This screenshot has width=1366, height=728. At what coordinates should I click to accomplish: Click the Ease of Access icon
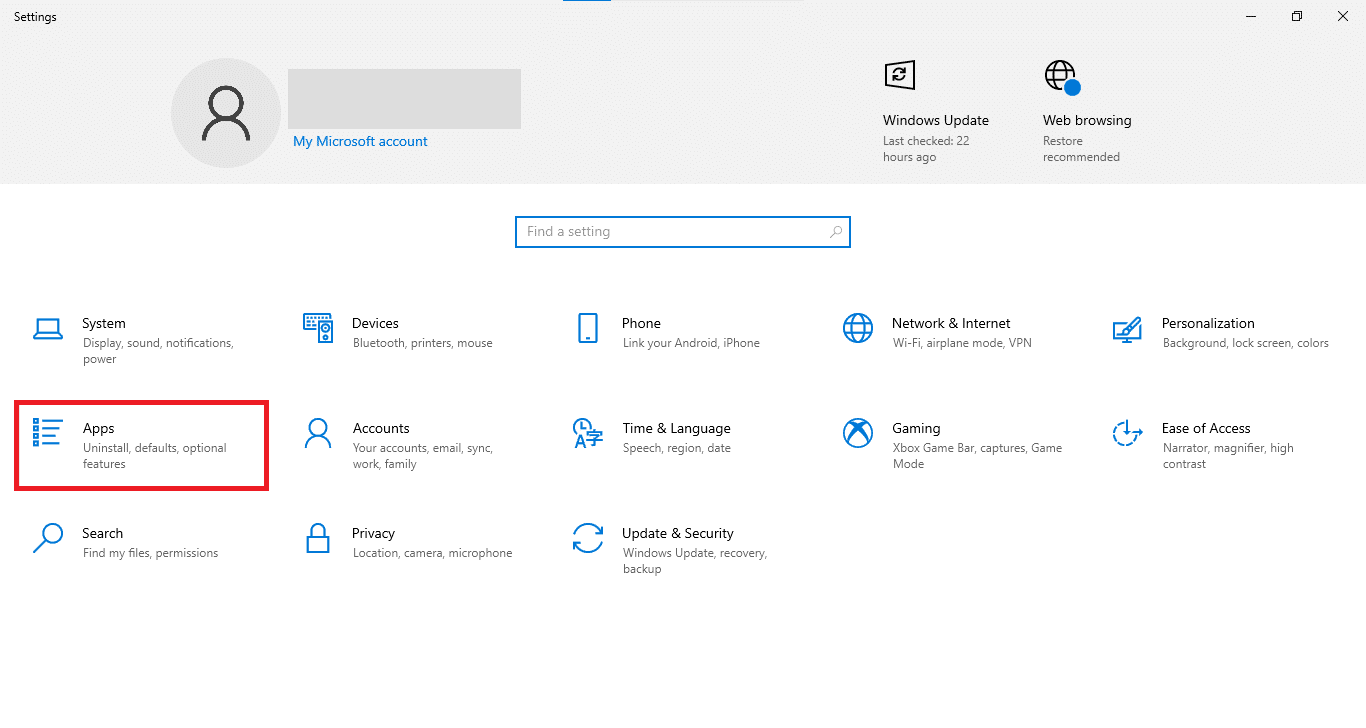pyautogui.click(x=1127, y=433)
